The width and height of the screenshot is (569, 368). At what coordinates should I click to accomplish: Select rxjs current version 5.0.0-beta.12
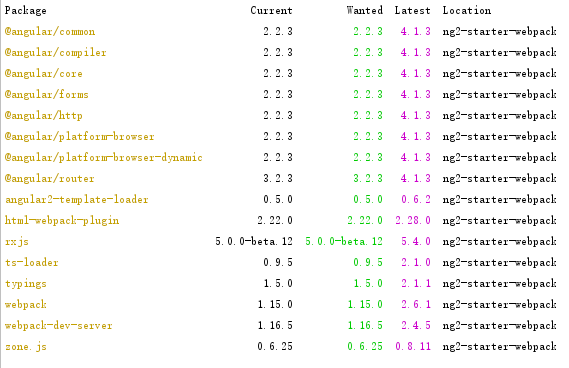(254, 242)
